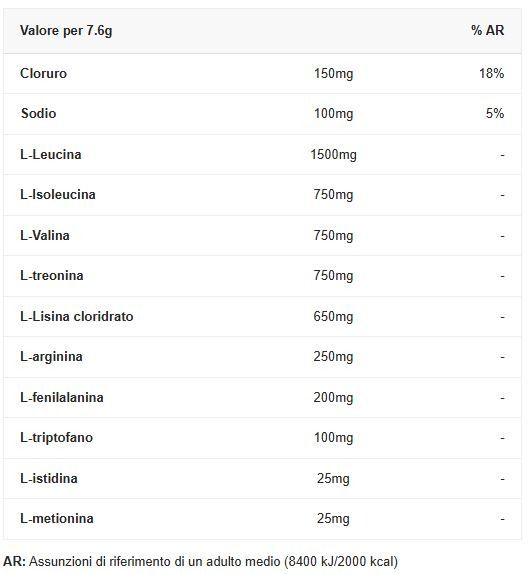The width and height of the screenshot is (530, 574).
Task: Select the L-arginina row label
Action: (51, 357)
